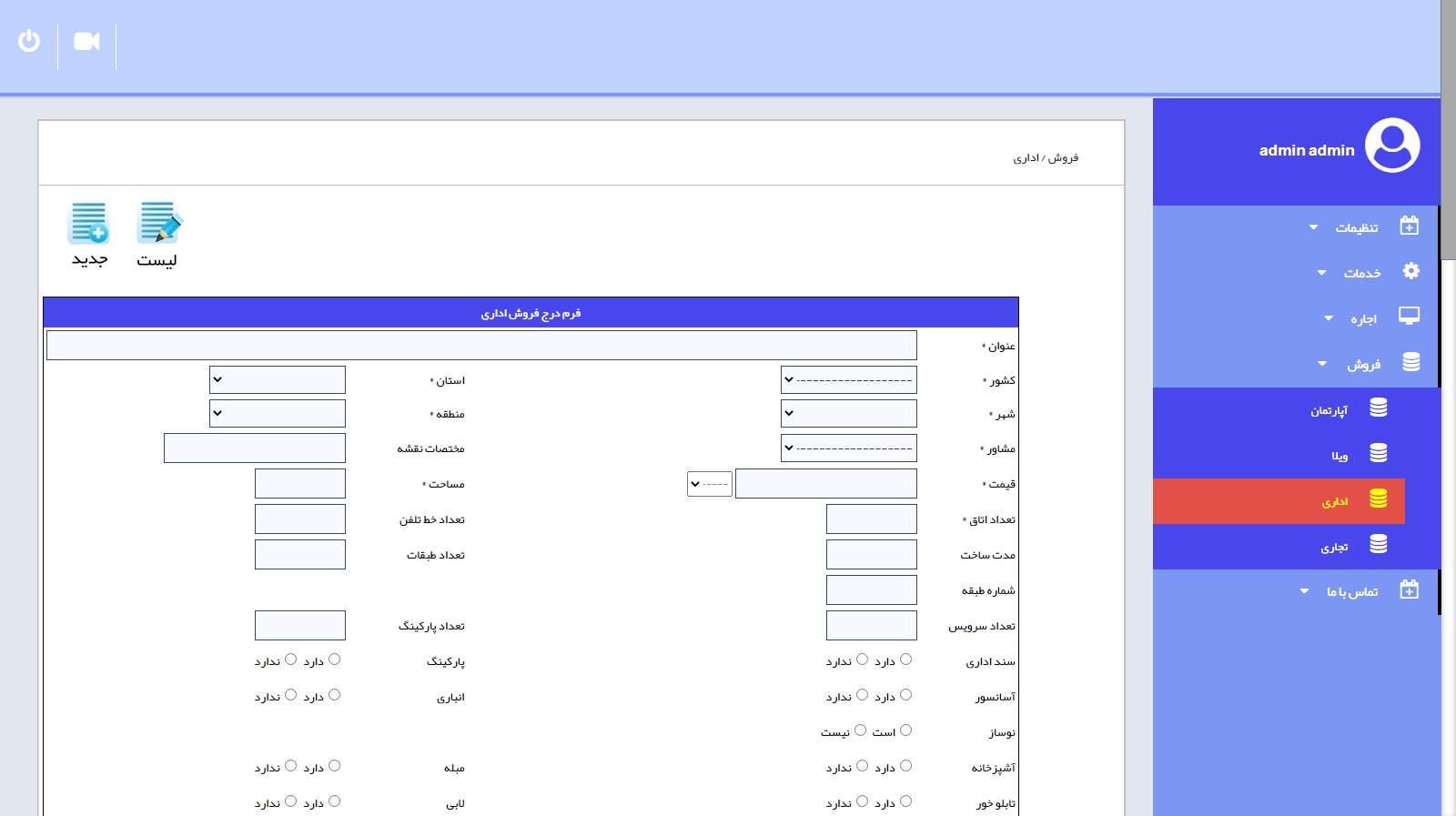
Task: Open the کشور country dropdown
Action: click(849, 380)
